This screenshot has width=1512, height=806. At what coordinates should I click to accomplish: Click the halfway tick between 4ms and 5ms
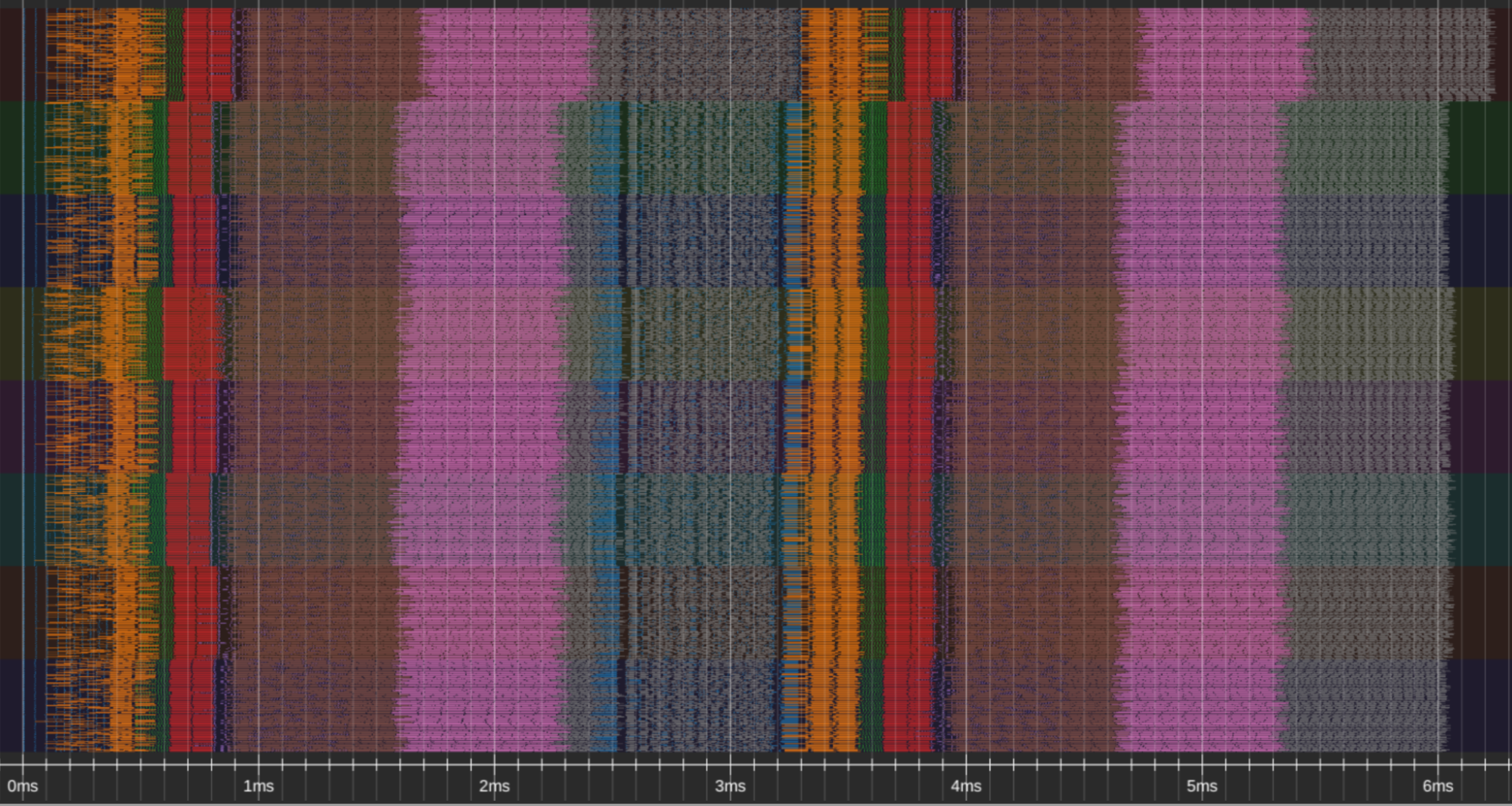pos(1085,770)
